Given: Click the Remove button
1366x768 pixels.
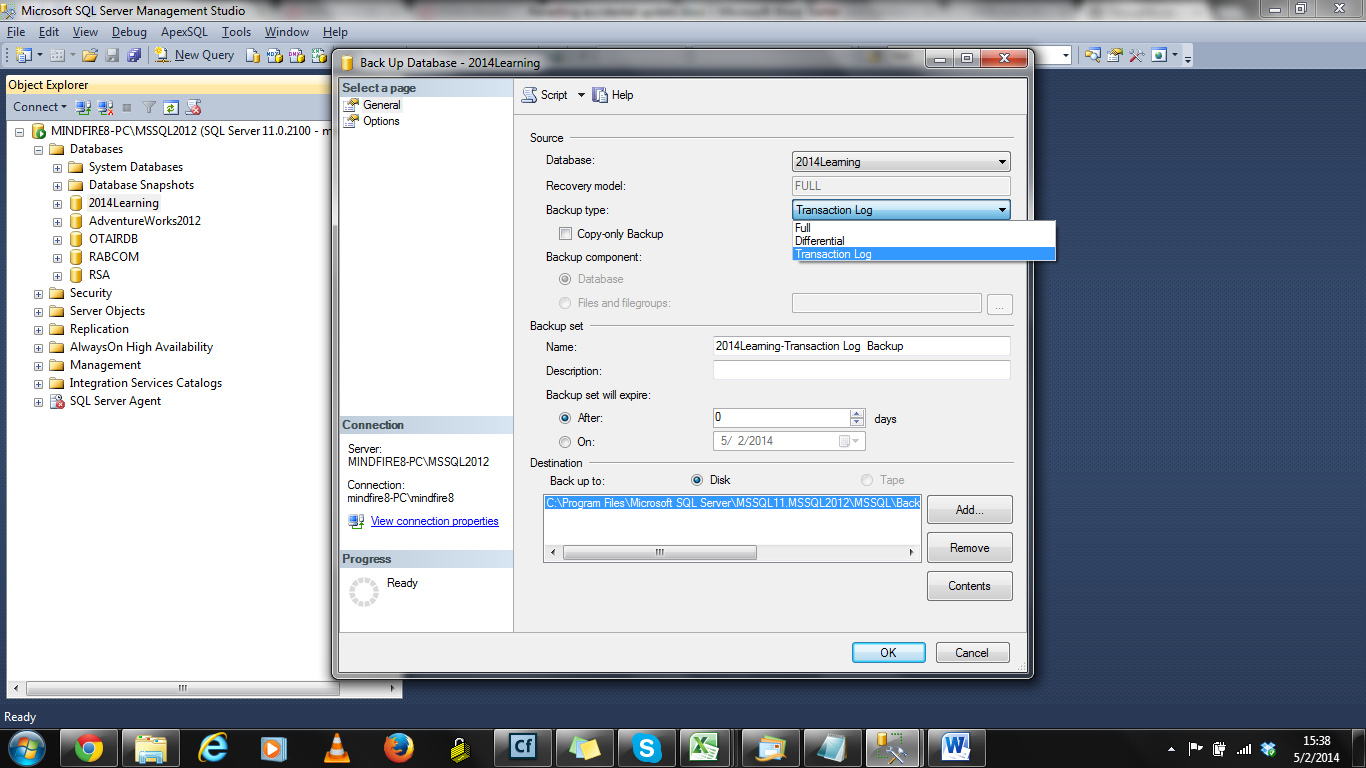Looking at the screenshot, I should tap(969, 548).
